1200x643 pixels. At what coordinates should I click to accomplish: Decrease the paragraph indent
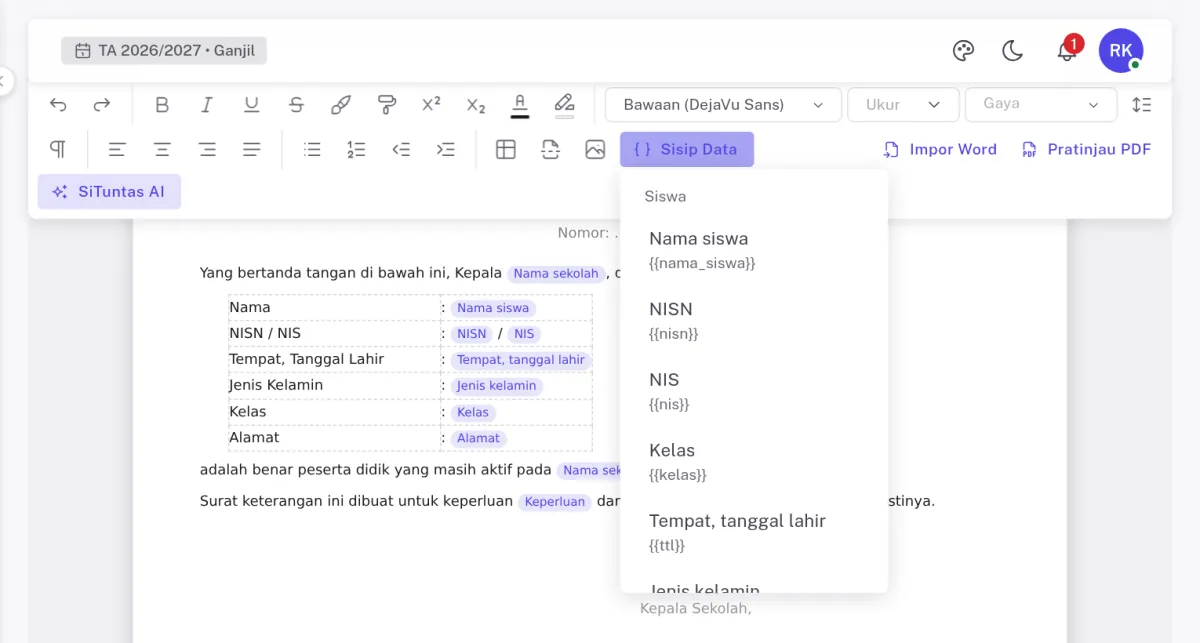401,150
